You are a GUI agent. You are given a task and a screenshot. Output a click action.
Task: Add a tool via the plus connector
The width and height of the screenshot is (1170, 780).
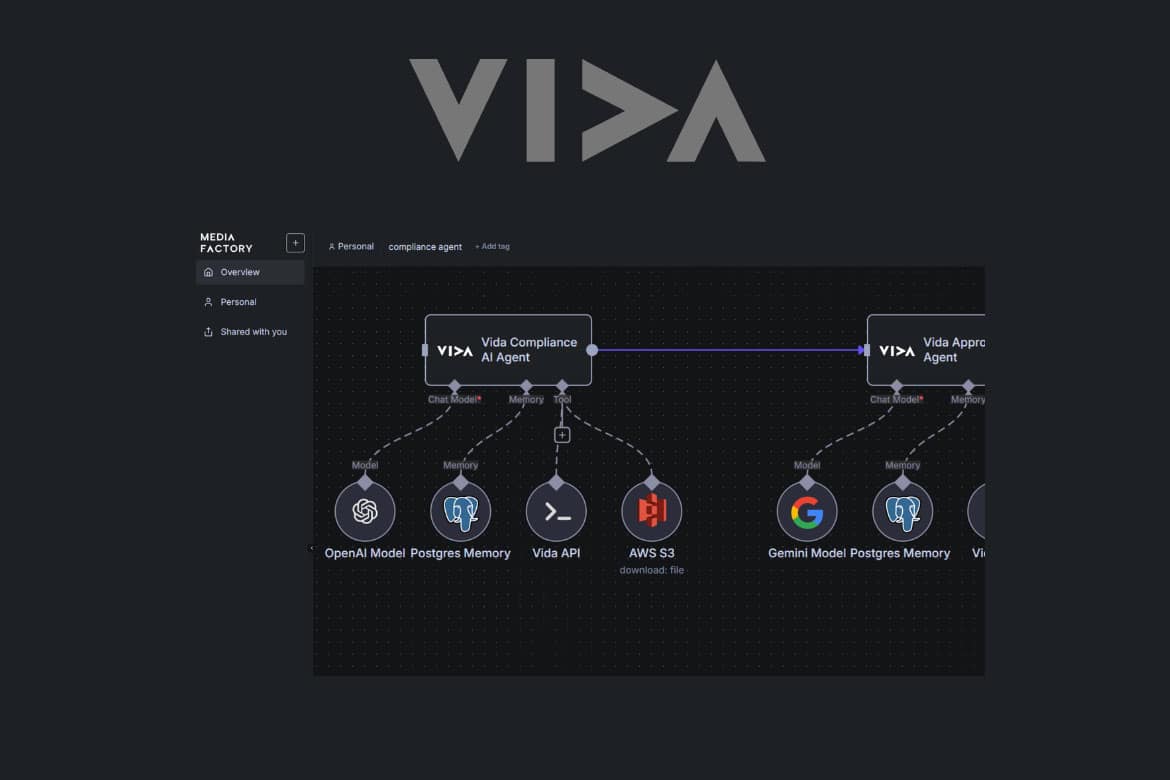click(562, 435)
